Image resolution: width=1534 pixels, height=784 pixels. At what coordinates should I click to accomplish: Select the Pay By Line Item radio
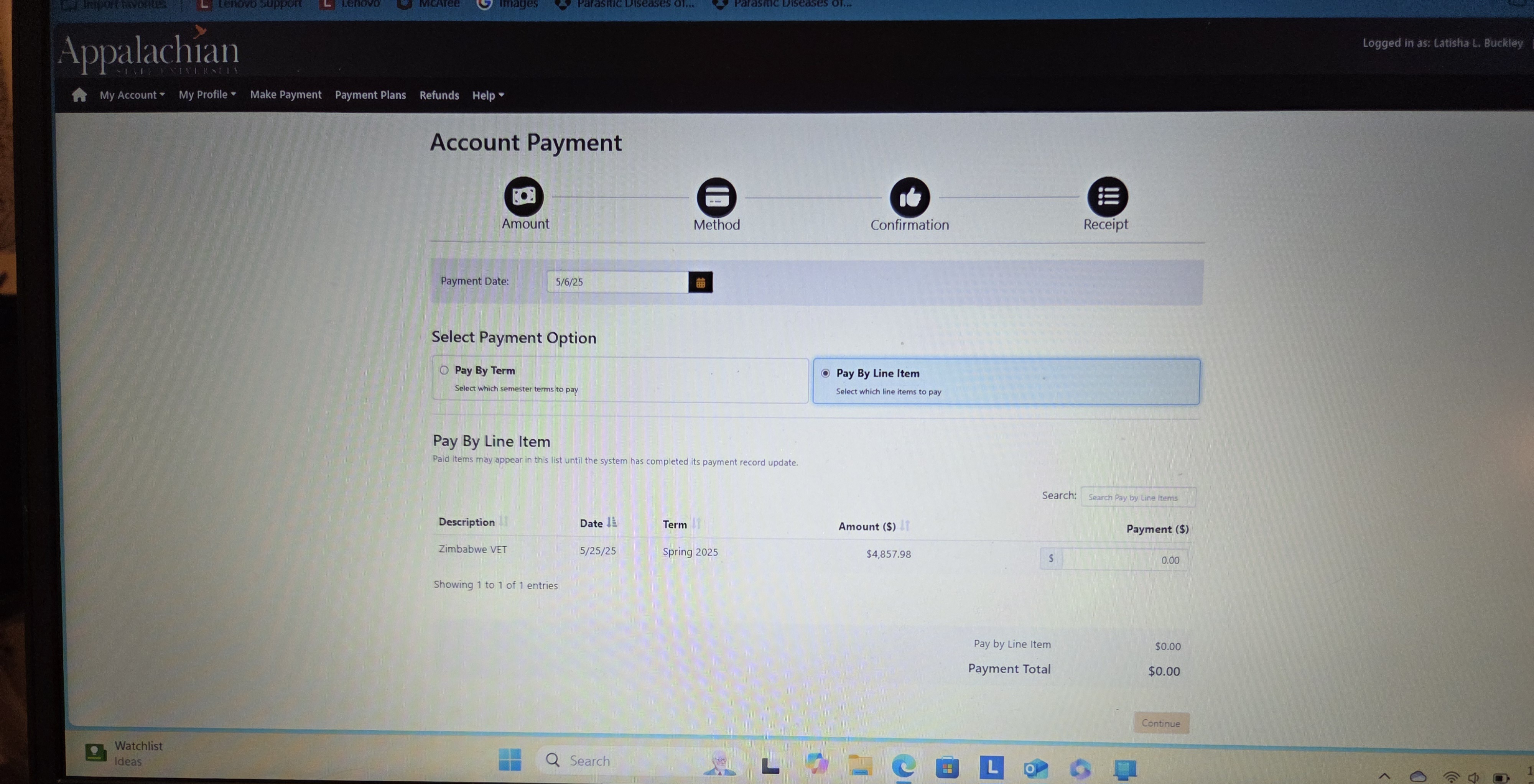825,373
